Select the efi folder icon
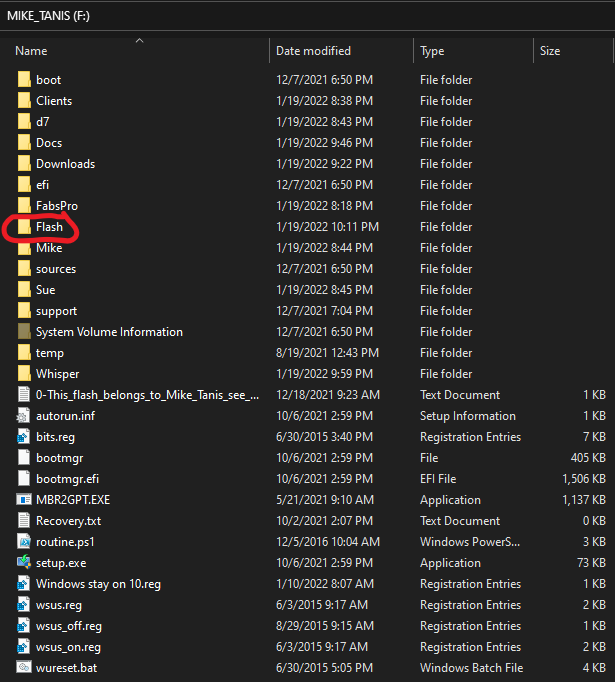 click(24, 184)
